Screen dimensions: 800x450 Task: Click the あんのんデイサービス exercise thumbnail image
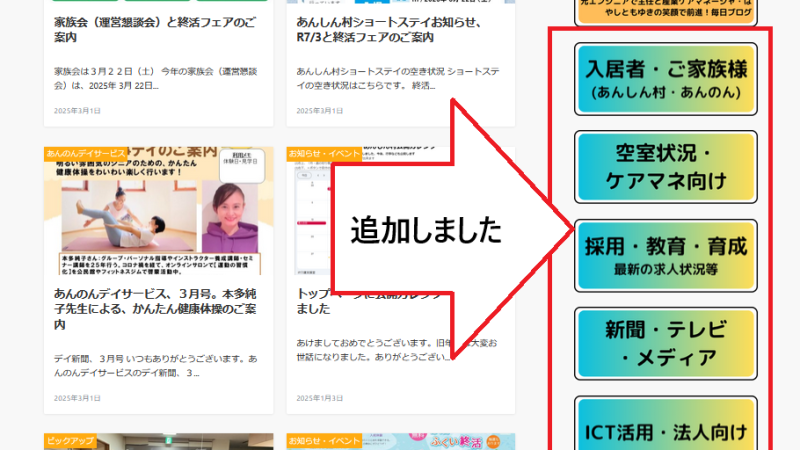point(159,211)
